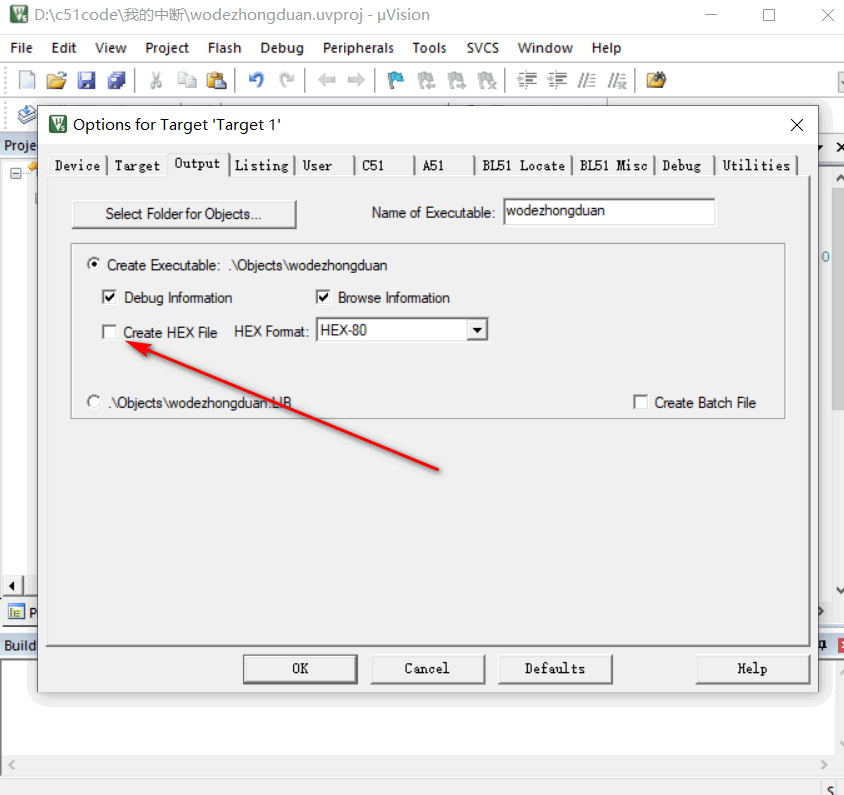Uncheck the Debug Information checkbox

tap(109, 297)
